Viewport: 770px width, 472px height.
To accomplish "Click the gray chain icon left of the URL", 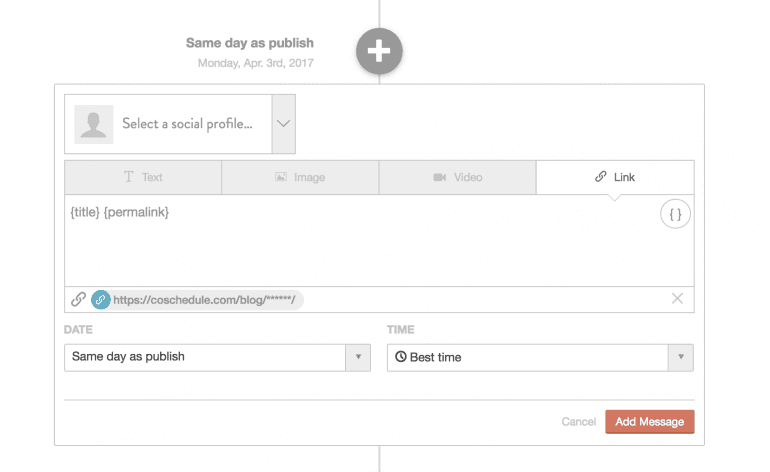I will 78,299.
